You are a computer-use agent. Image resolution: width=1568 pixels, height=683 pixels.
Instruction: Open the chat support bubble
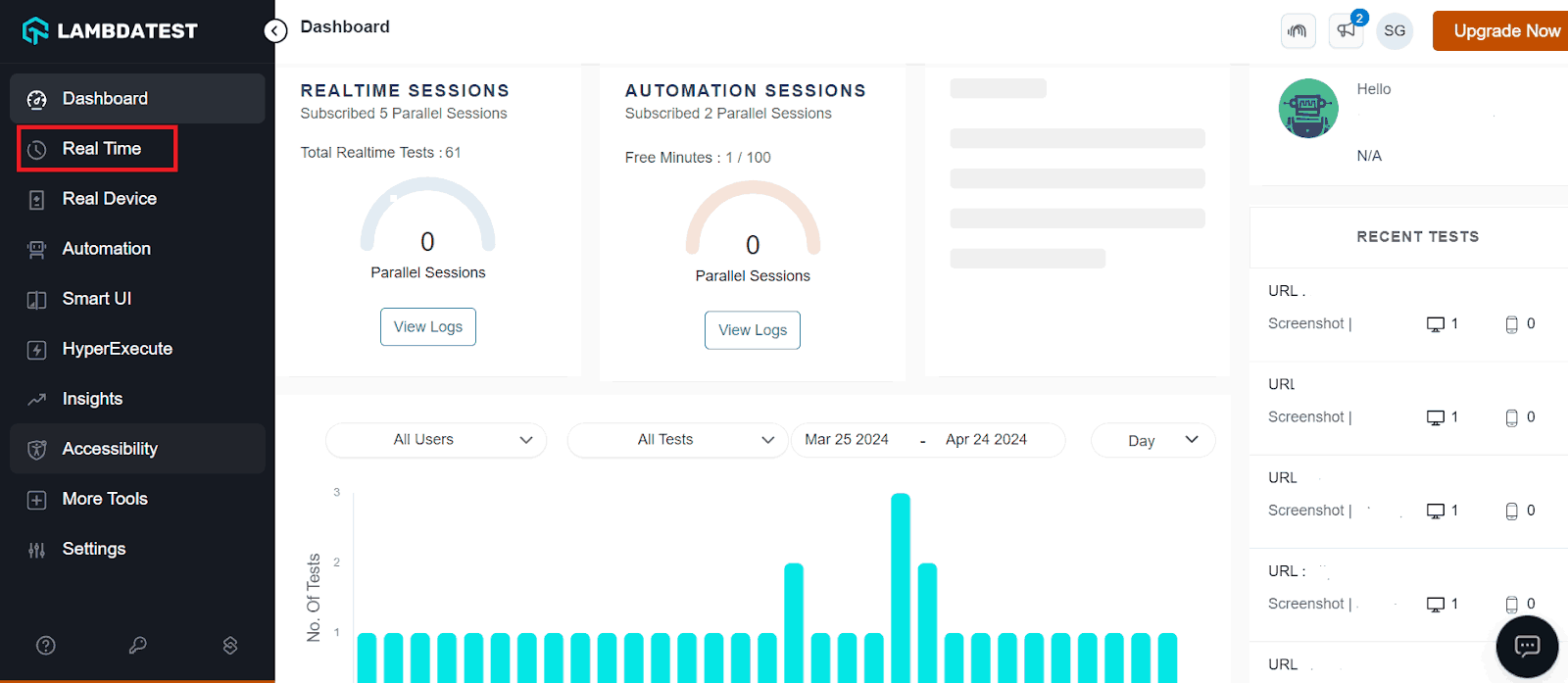click(1527, 647)
